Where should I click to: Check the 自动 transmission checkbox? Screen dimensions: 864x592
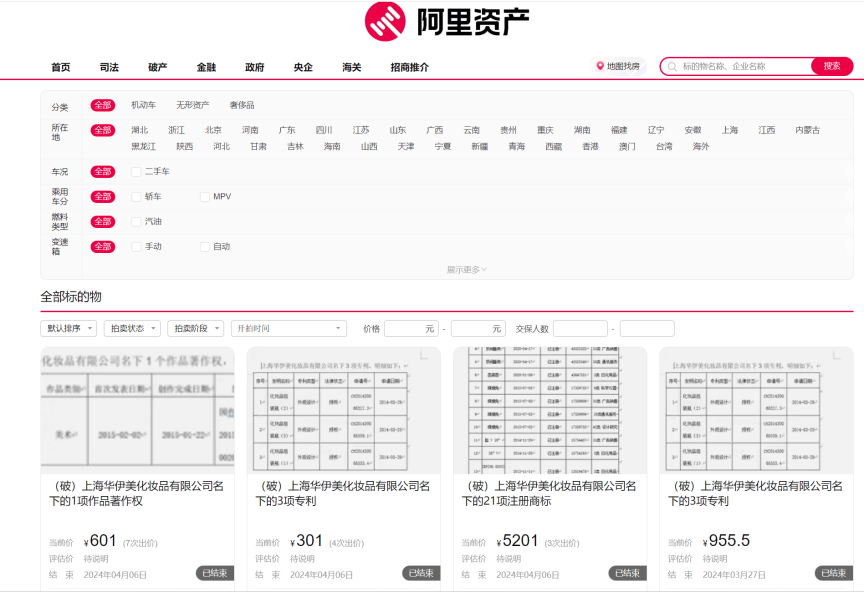[204, 247]
